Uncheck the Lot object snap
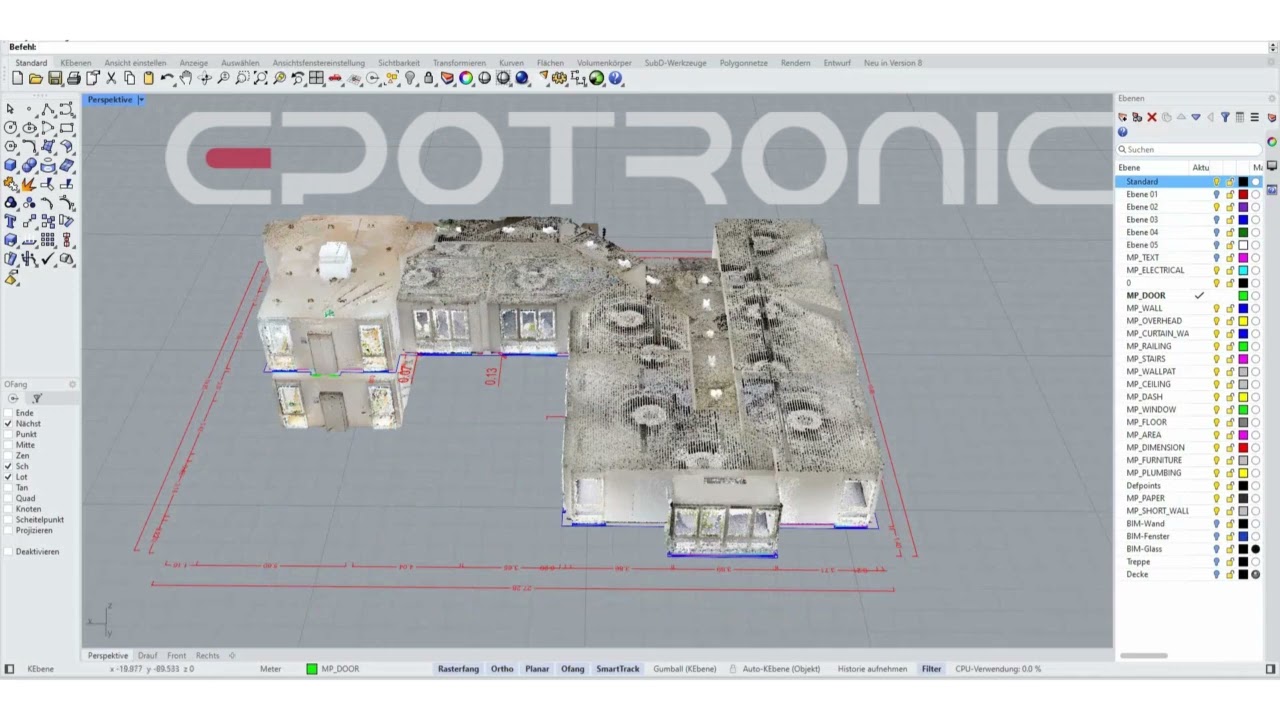This screenshot has height=720, width=1280. (x=8, y=477)
